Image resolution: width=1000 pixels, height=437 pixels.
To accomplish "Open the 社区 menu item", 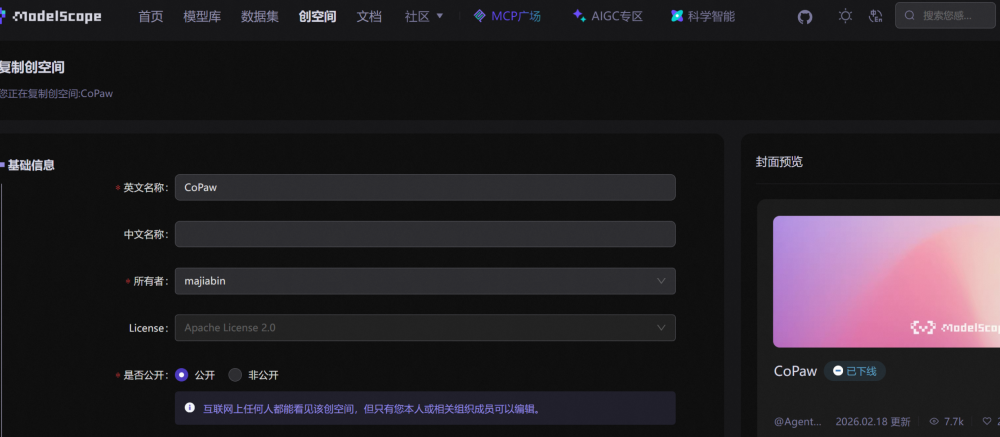I will click(418, 17).
